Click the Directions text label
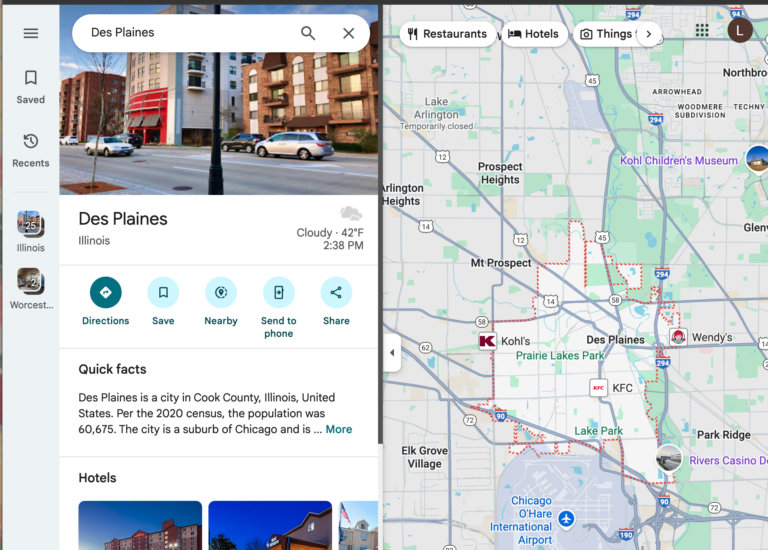The width and height of the screenshot is (768, 550). [x=105, y=321]
